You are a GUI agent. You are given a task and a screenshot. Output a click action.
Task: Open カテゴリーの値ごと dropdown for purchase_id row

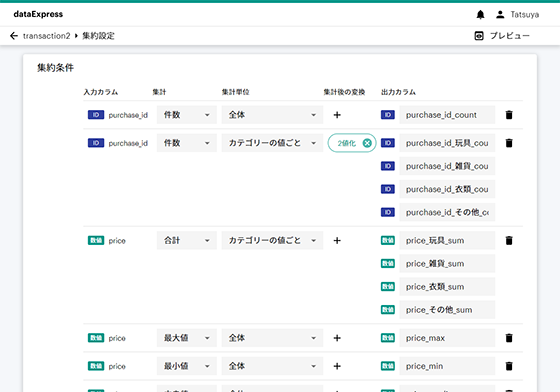tap(272, 143)
